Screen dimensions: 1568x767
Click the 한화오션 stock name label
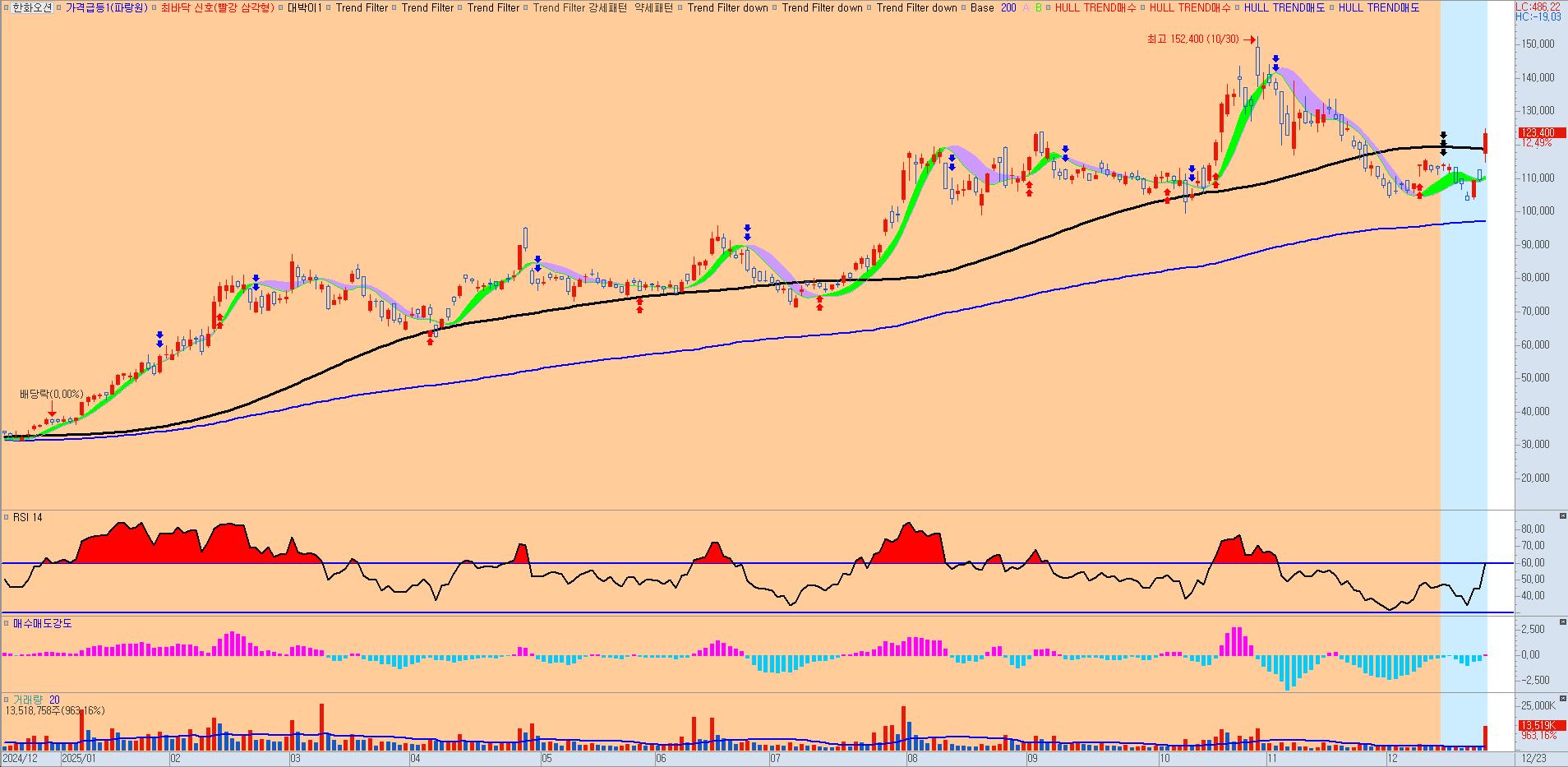32,7
